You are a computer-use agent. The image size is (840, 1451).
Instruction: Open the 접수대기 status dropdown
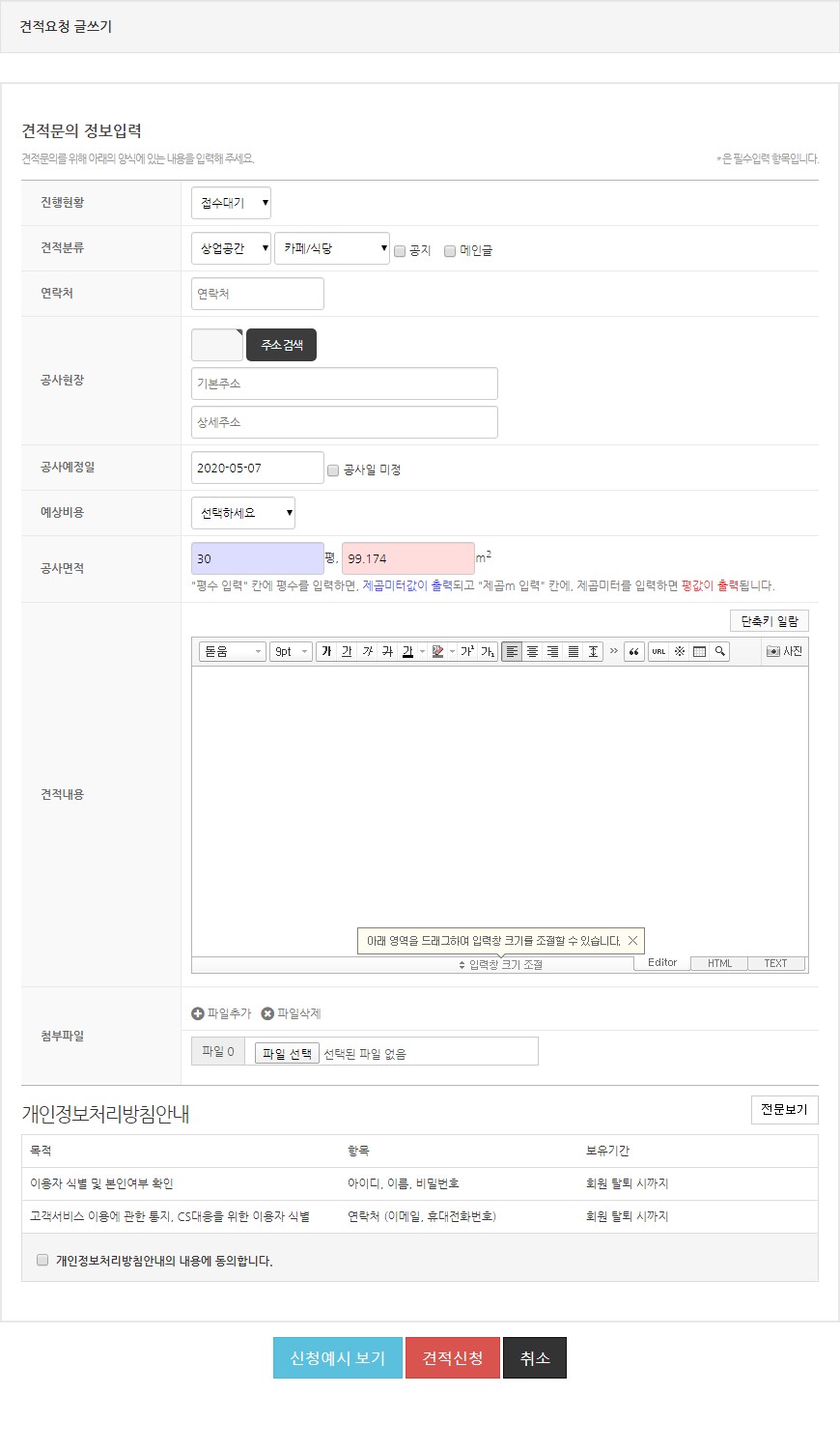pyautogui.click(x=231, y=203)
